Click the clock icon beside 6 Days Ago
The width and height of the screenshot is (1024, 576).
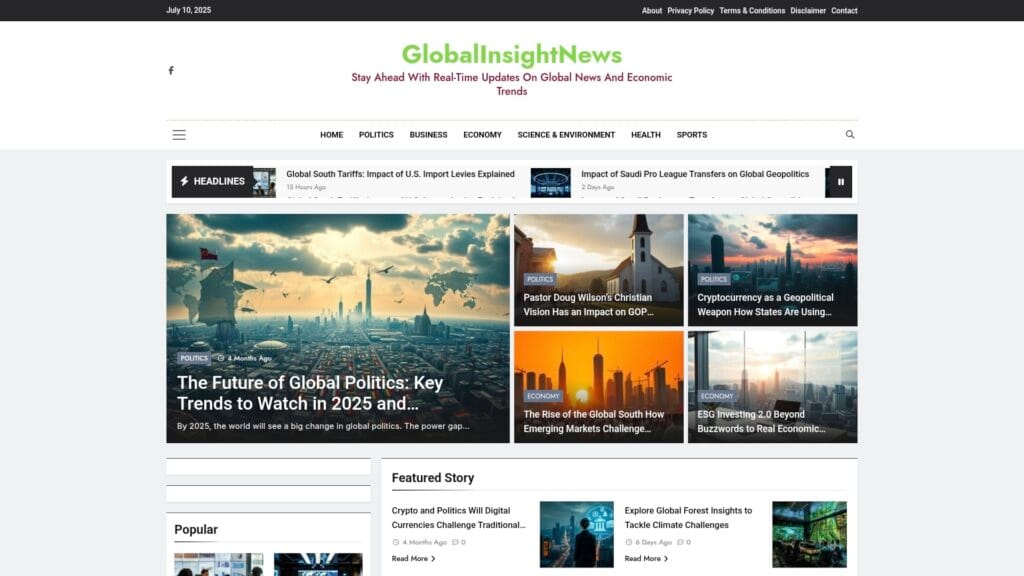point(628,542)
